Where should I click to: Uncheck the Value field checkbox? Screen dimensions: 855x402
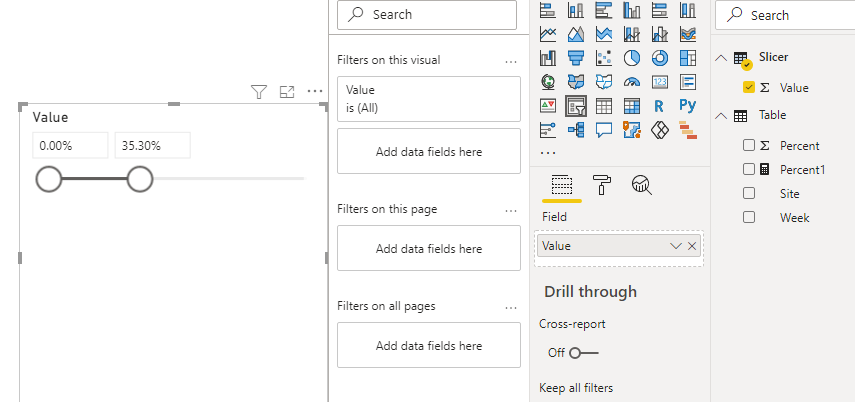[749, 87]
